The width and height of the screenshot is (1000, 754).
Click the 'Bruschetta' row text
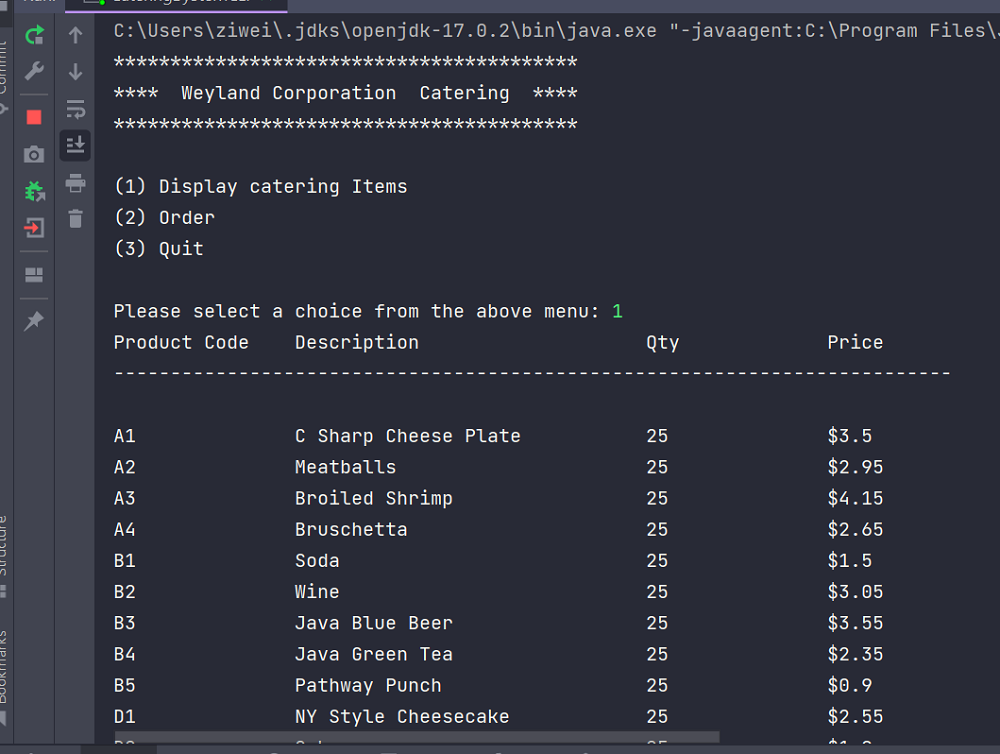pyautogui.click(x=351, y=529)
